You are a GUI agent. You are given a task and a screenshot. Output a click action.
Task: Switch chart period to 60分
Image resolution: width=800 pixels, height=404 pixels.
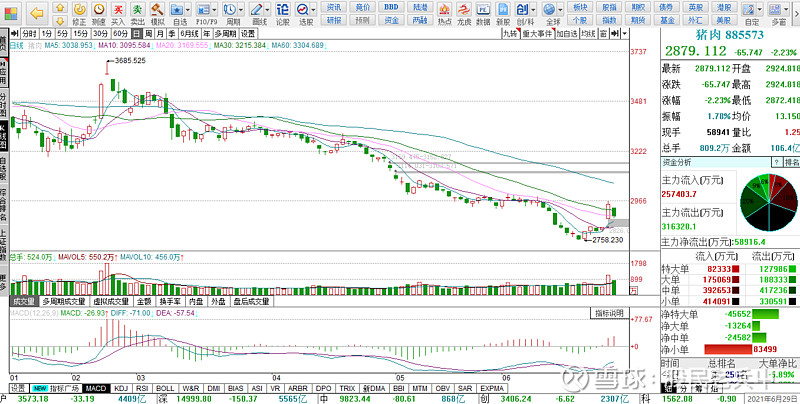(x=119, y=33)
